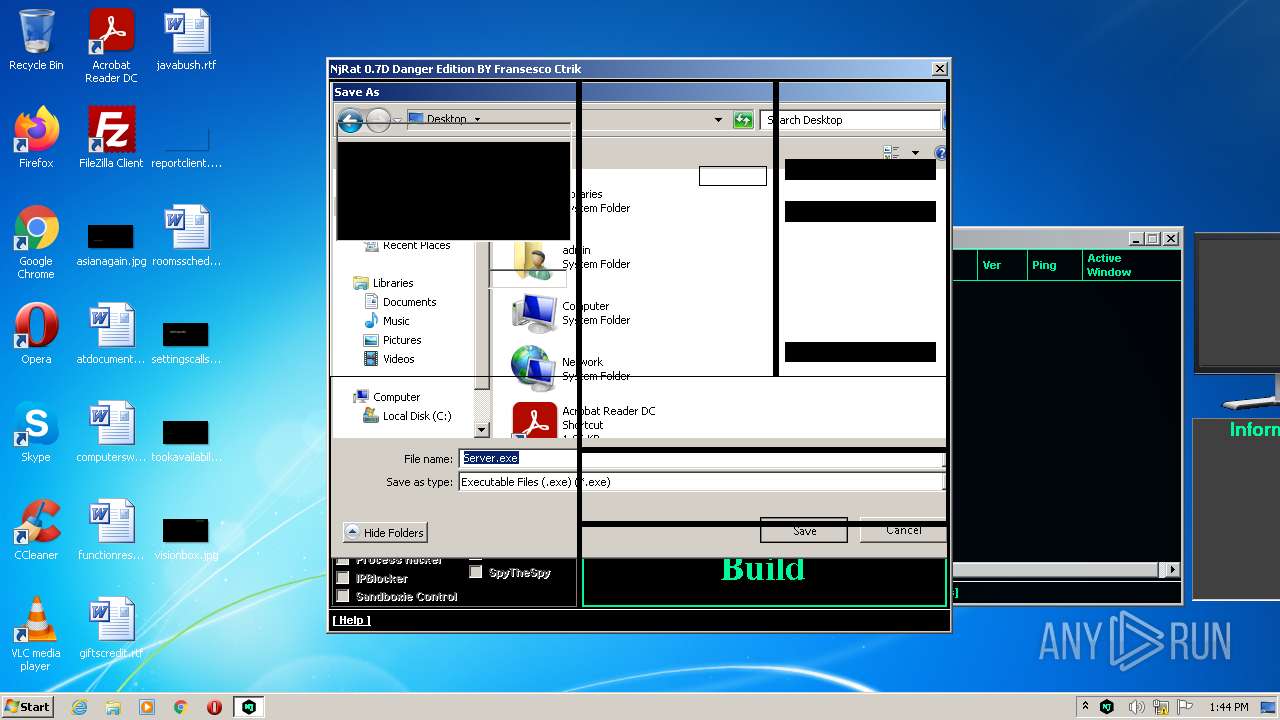Screen dimensions: 1280x720
Task: Toggle the SpyTheSpy checkbox
Action: point(476,572)
